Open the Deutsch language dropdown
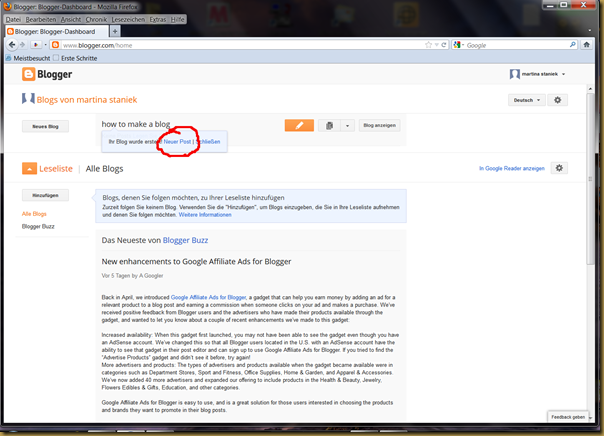604x436 pixels. tap(527, 100)
